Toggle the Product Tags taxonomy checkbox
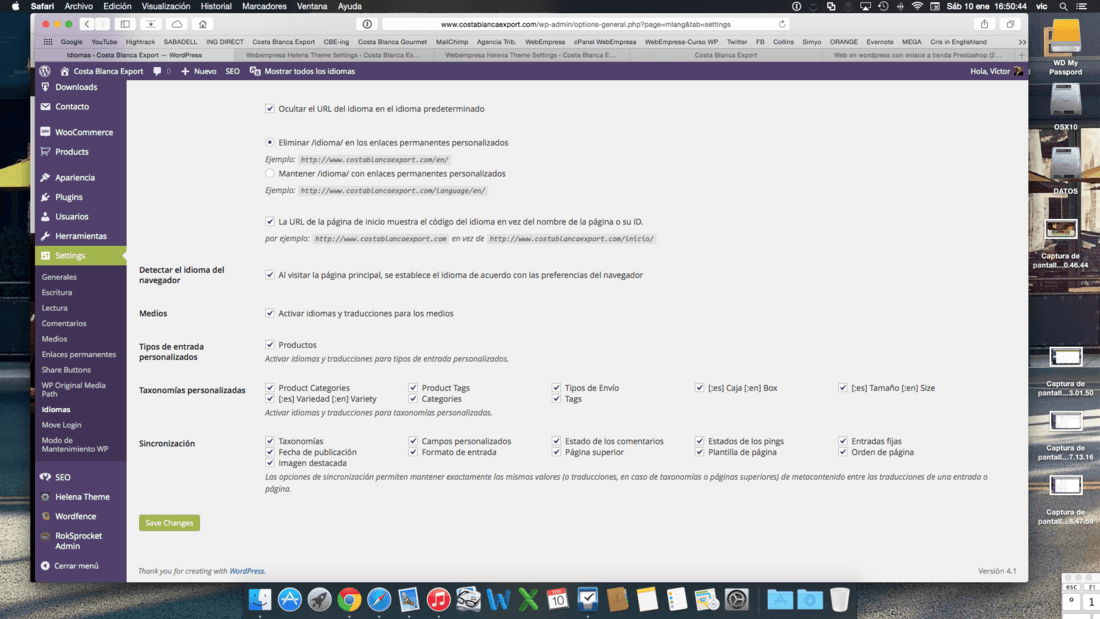1100x619 pixels. 412,387
